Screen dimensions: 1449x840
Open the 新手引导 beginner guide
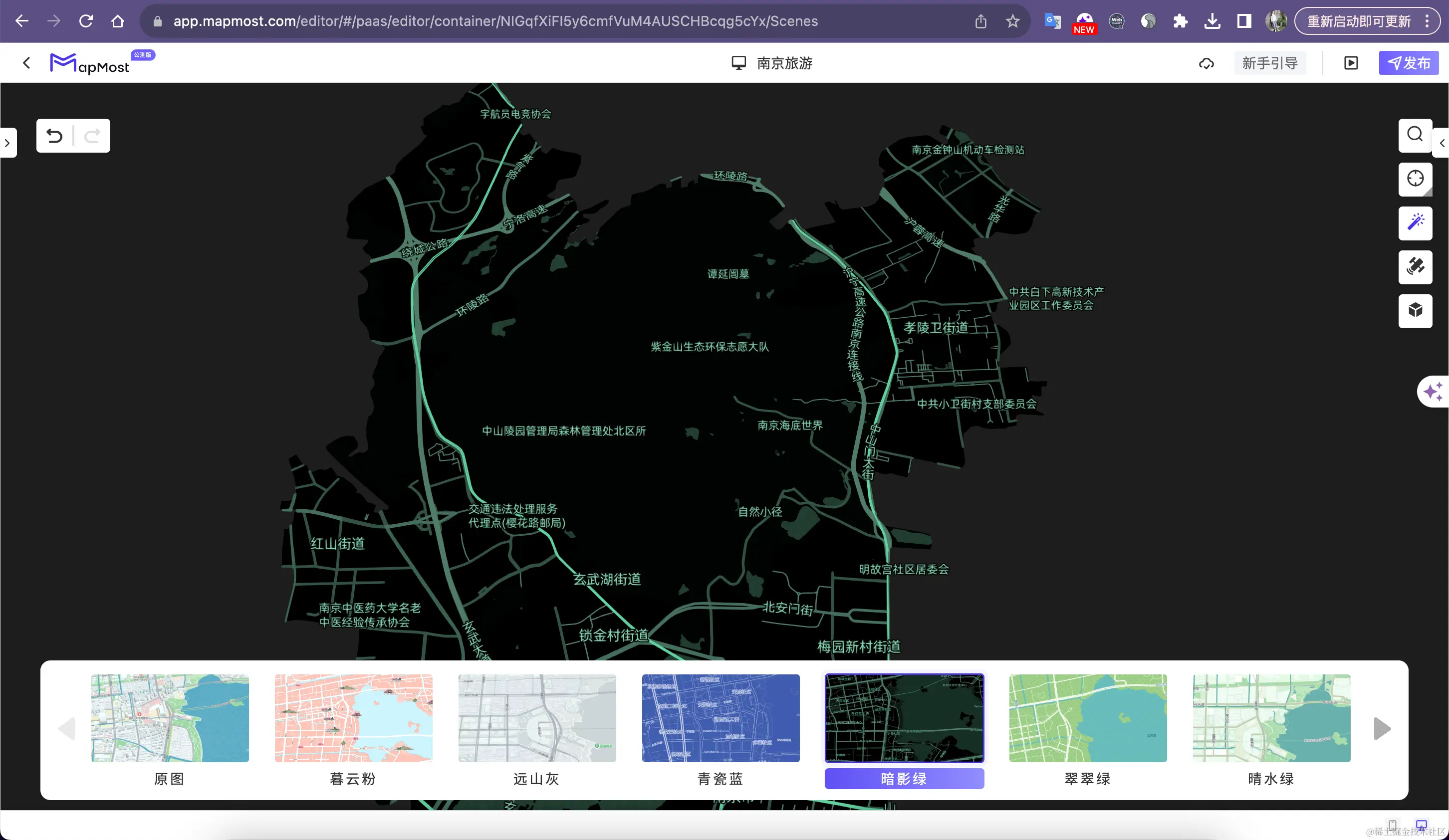click(x=1270, y=63)
